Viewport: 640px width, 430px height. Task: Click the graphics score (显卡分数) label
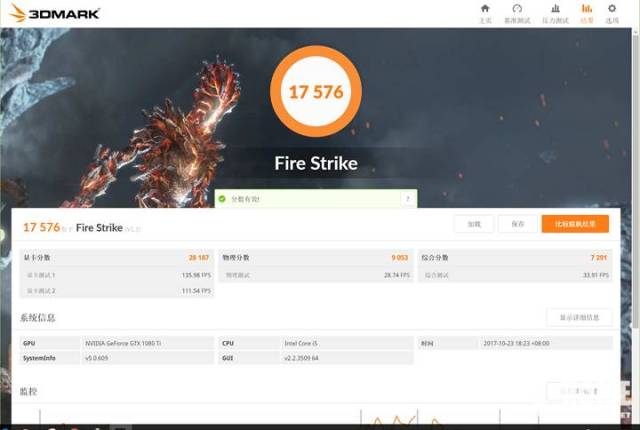[37, 257]
